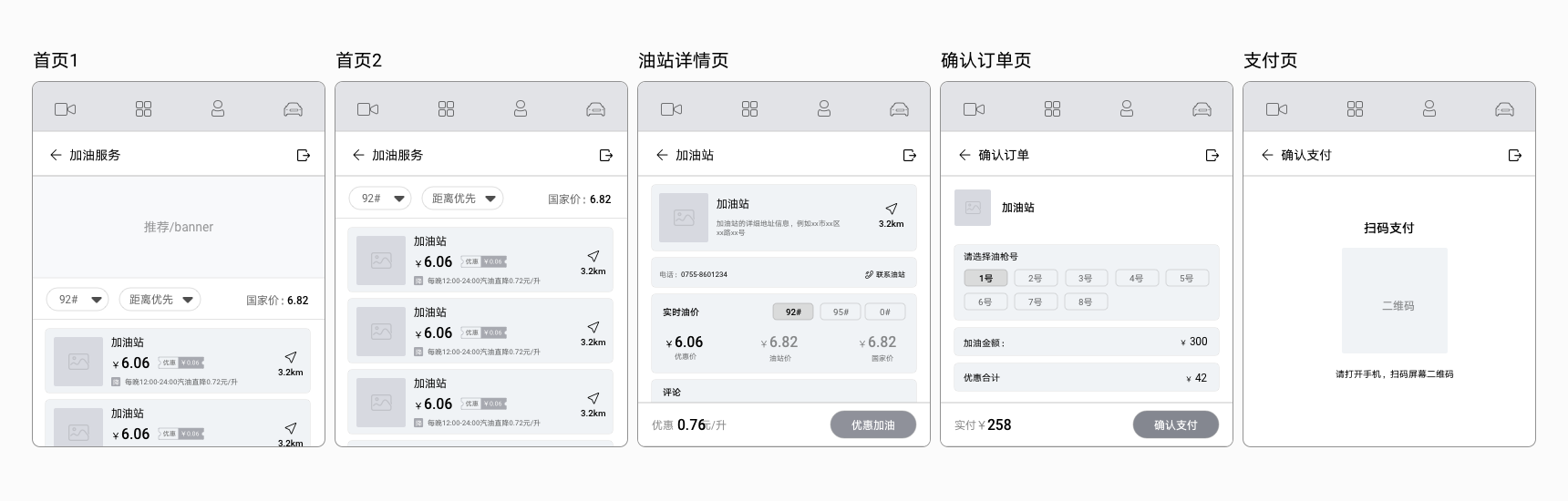Tap 联系油站 contact link
Image resolution: width=1568 pixels, height=501 pixels.
coord(885,274)
